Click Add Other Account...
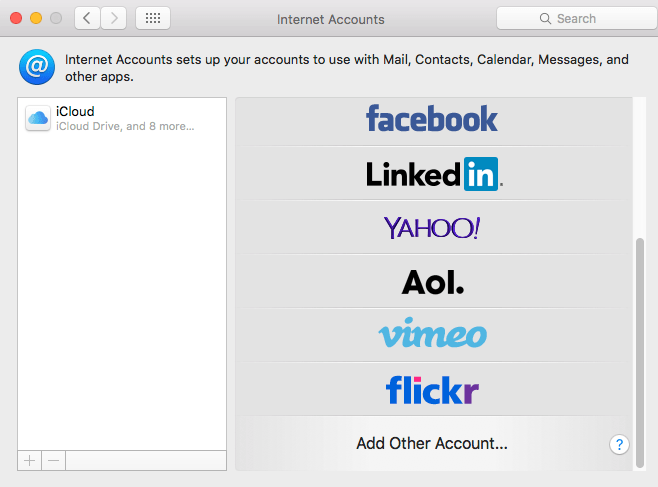 tap(432, 443)
